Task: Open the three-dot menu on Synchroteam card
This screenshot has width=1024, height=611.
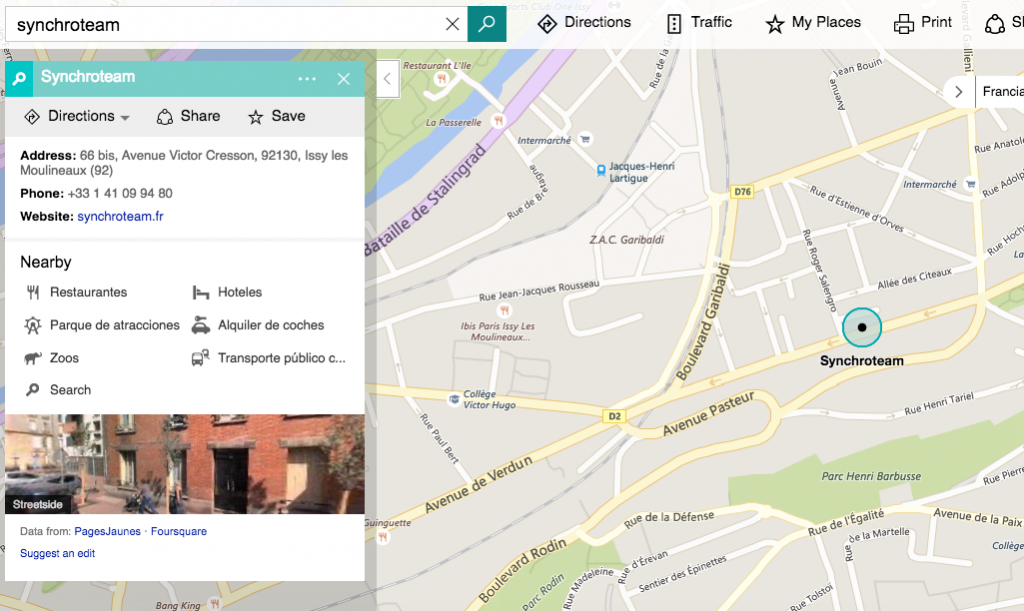Action: 307,78
